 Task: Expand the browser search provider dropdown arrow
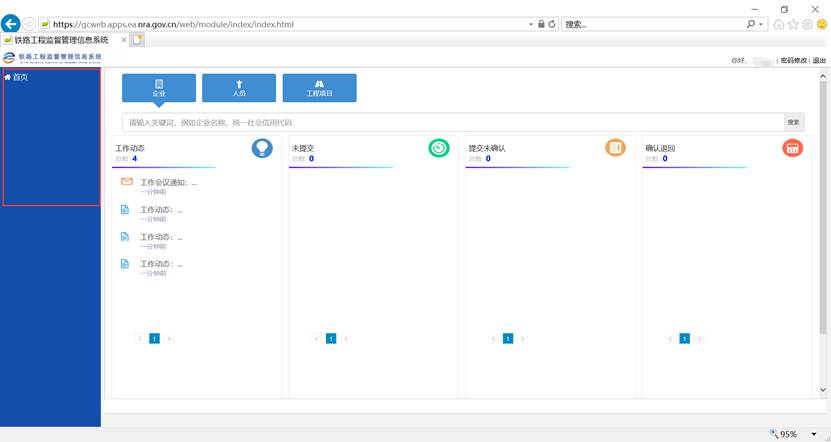[x=762, y=24]
